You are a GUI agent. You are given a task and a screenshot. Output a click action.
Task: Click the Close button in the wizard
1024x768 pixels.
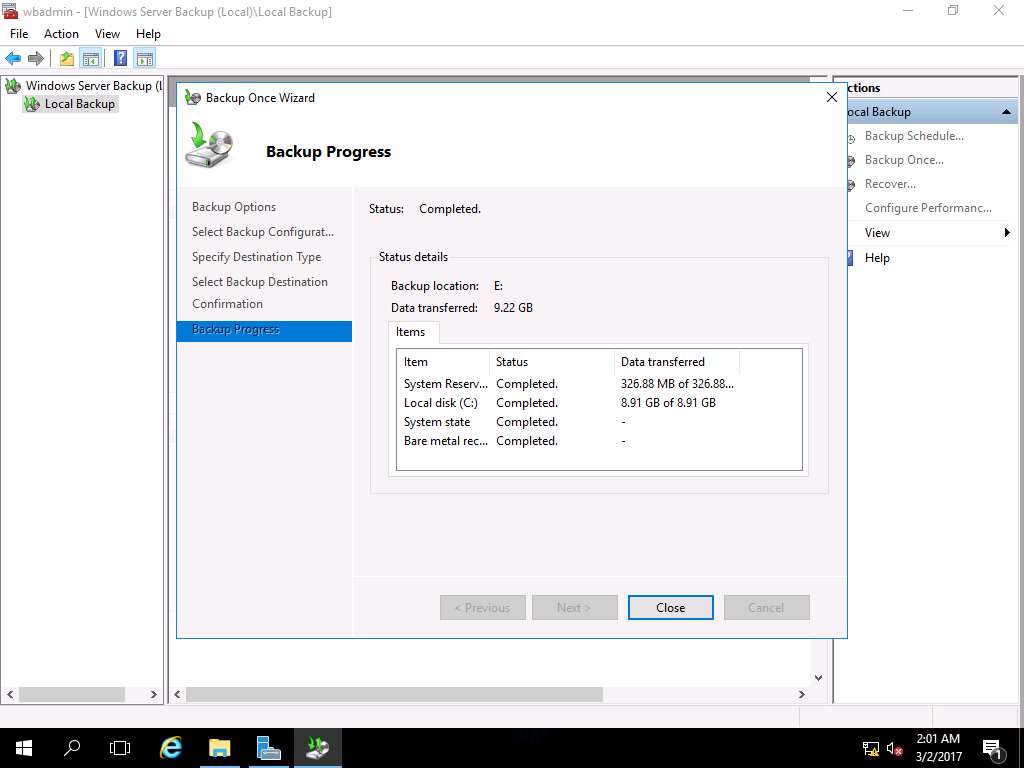(x=671, y=607)
